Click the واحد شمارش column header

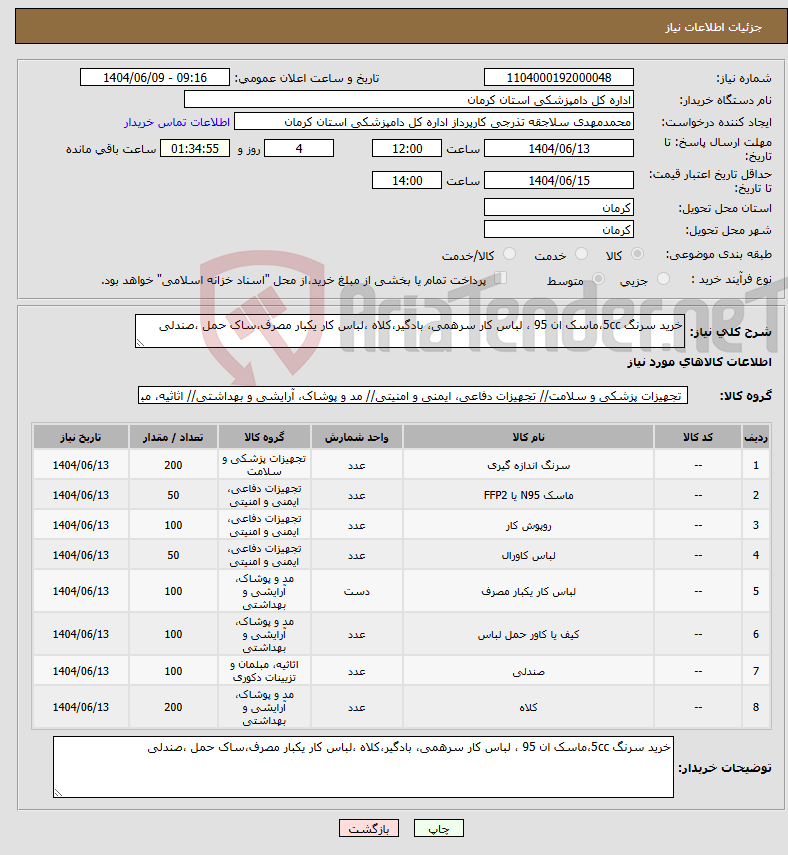pyautogui.click(x=357, y=437)
